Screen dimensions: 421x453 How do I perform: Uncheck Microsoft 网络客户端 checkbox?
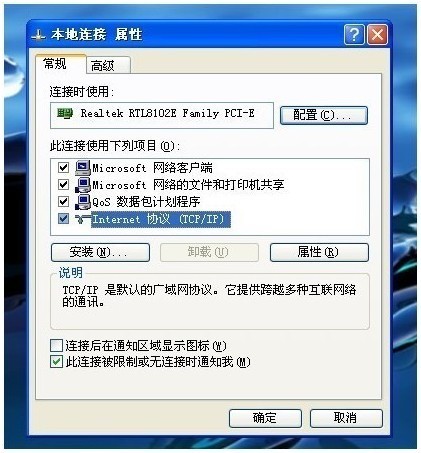click(63, 167)
